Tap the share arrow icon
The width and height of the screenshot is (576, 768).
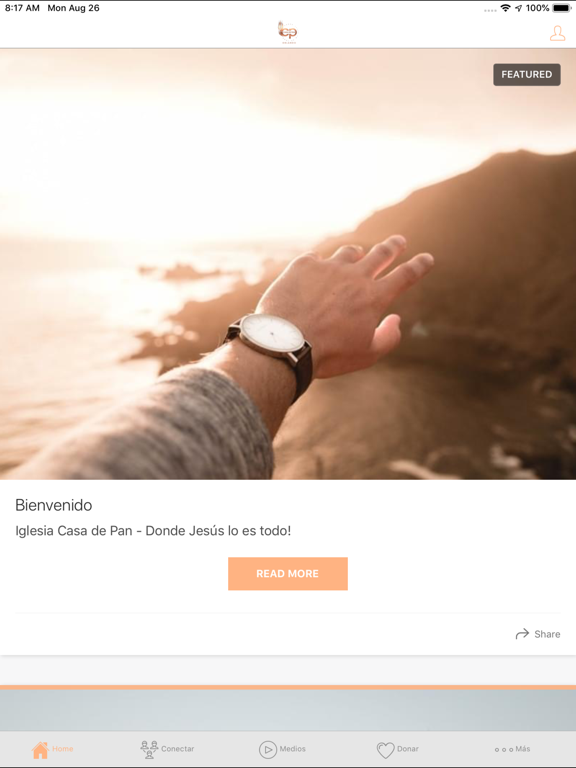522,634
